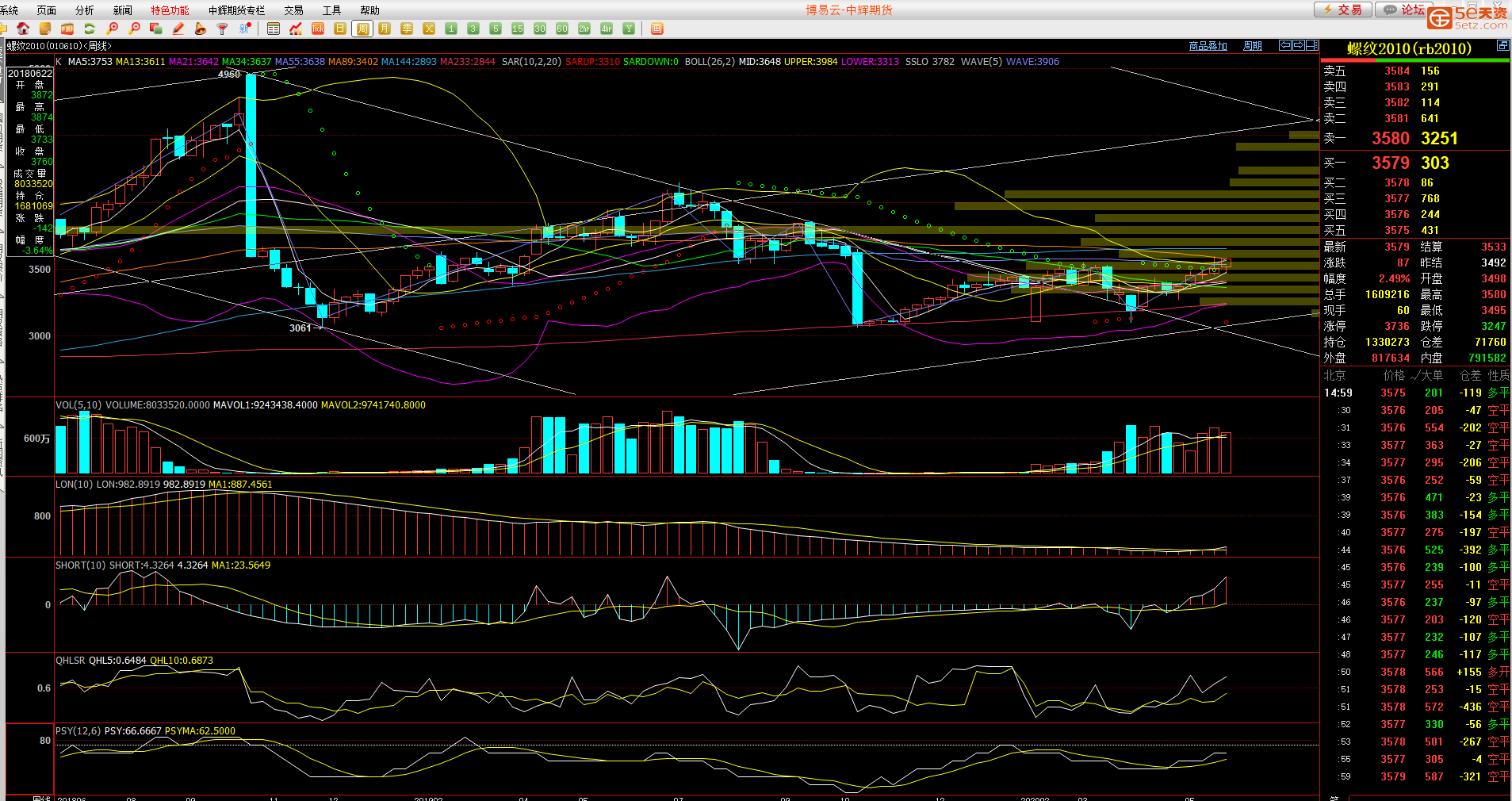Click the green Y period icon
This screenshot has height=801, width=1512.
point(629,29)
